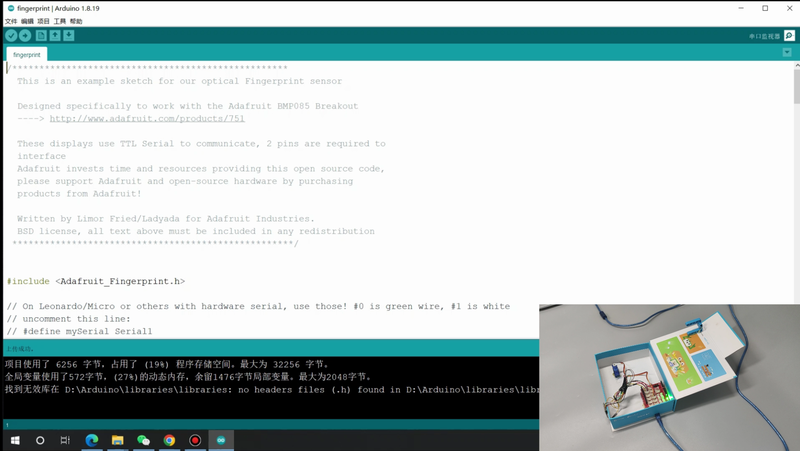Open WeChat from taskbar
This screenshot has width=800, height=451.
143,440
